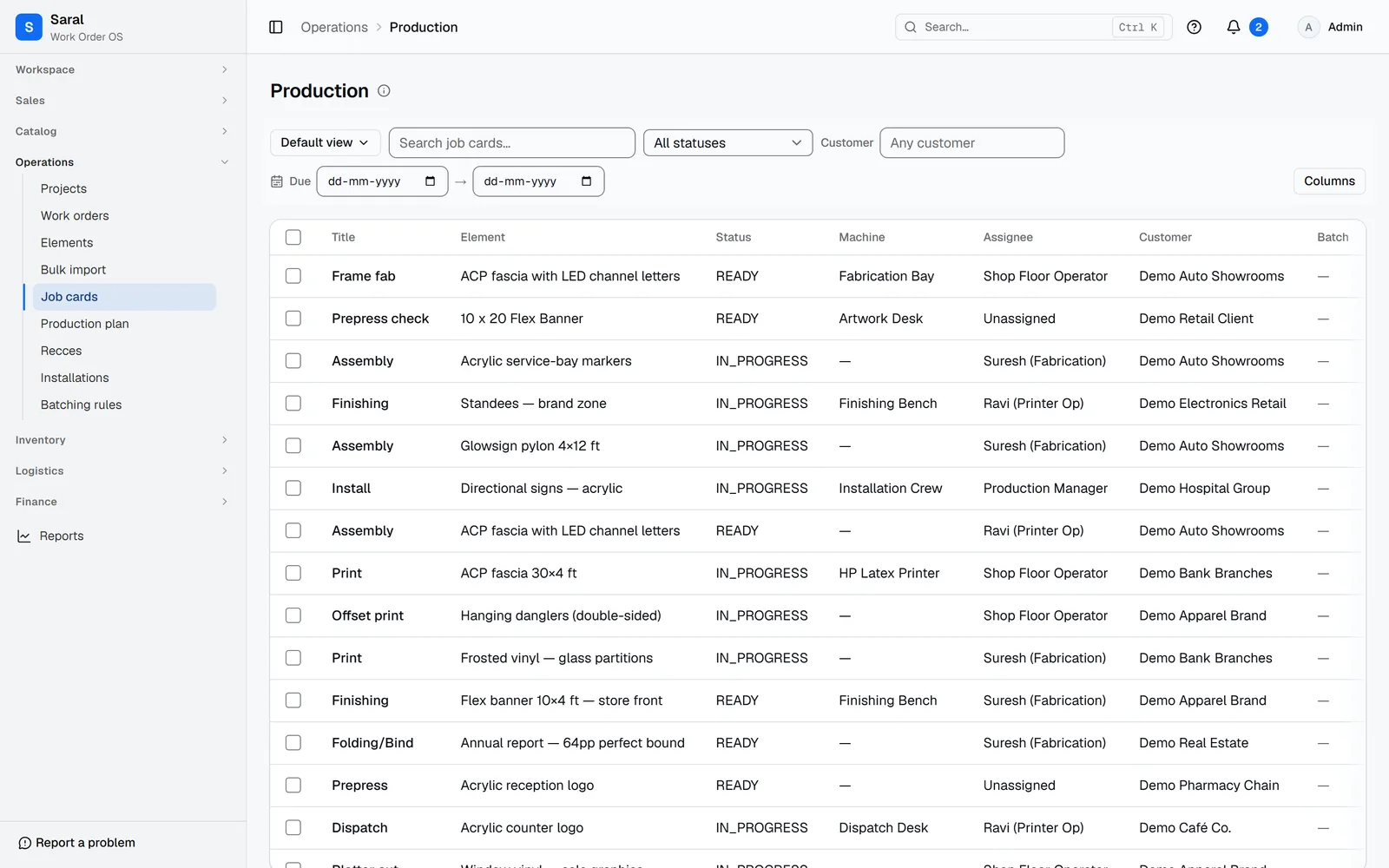Check the Install row checkbox

(293, 488)
